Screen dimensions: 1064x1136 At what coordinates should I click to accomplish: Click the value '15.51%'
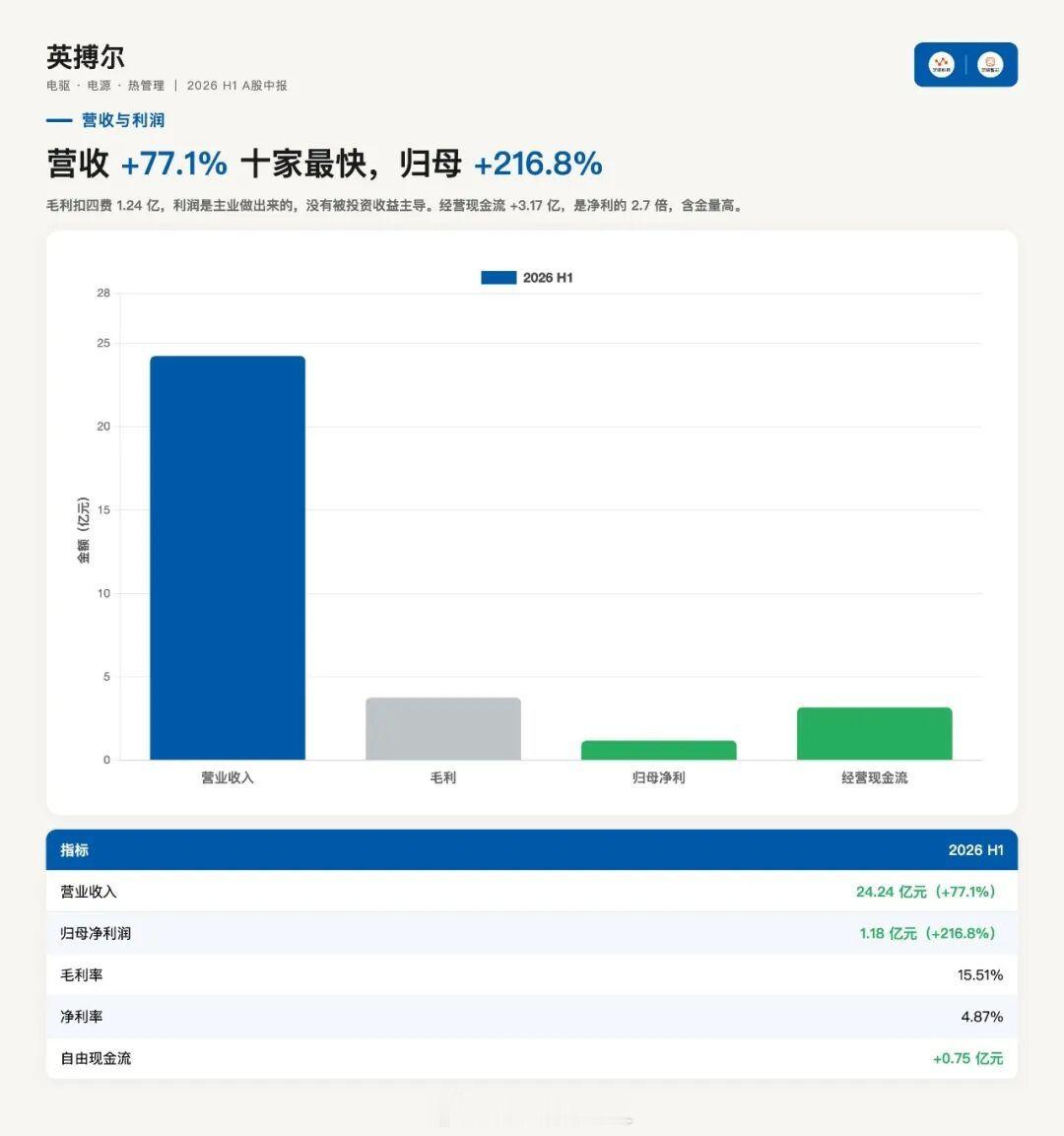tap(980, 975)
